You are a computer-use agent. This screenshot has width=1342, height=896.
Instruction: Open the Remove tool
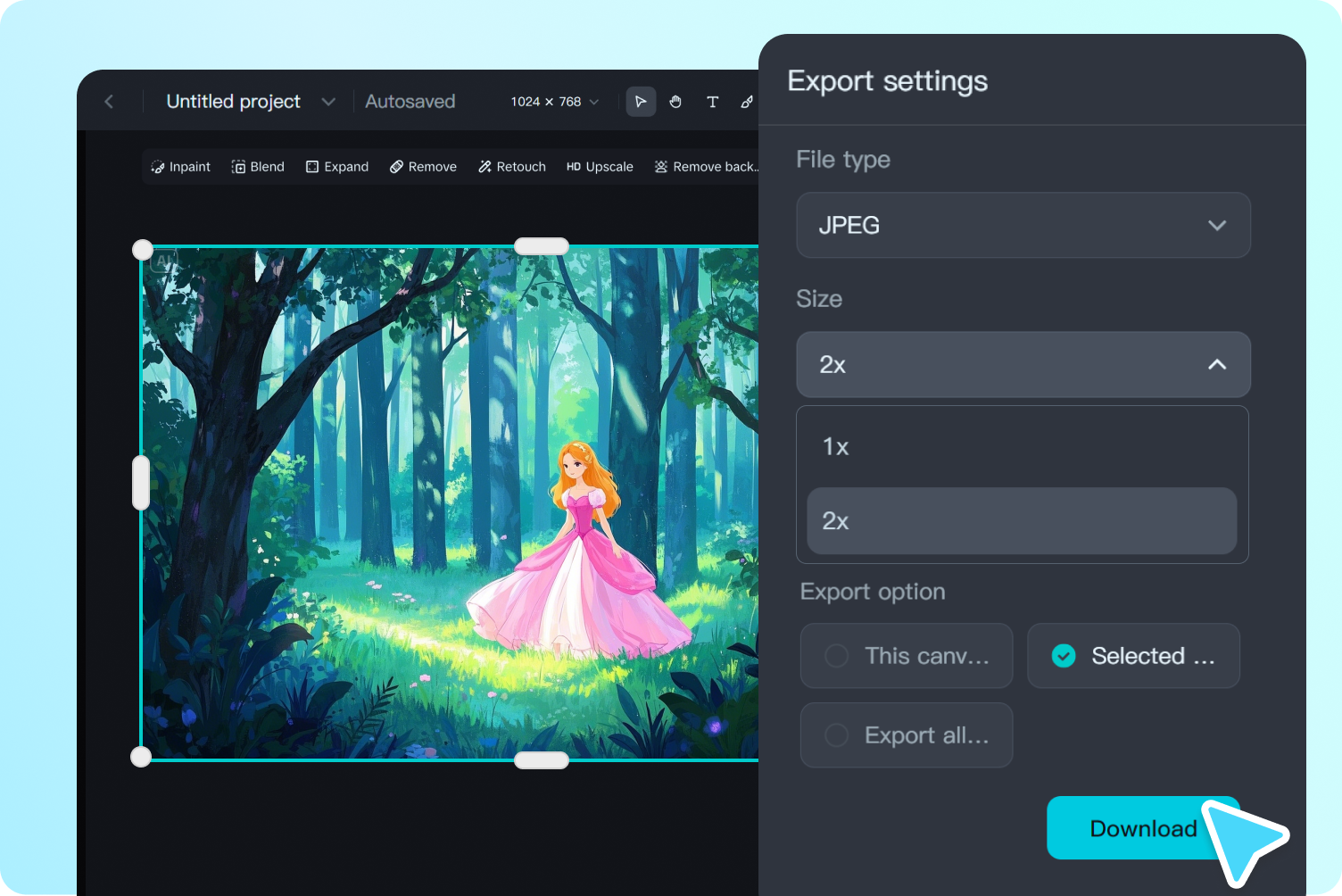tap(423, 167)
